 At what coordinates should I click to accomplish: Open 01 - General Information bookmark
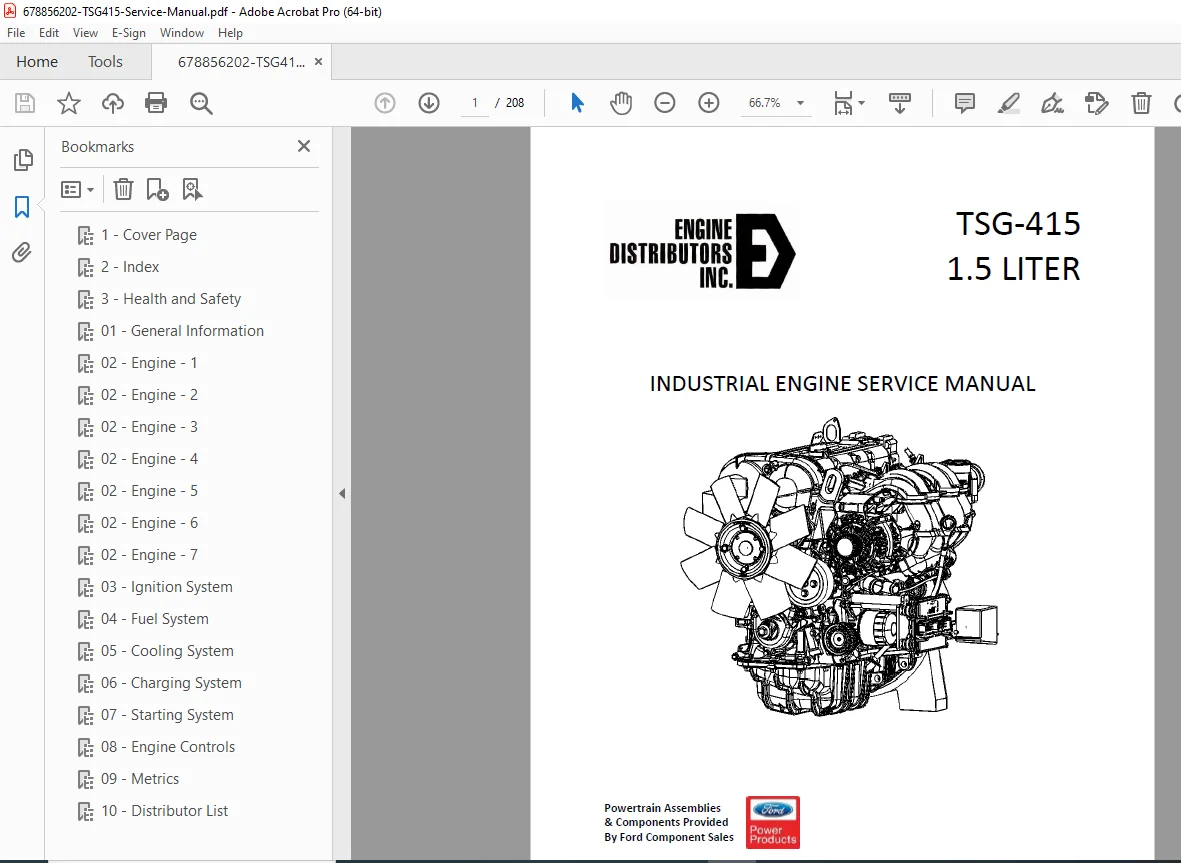(182, 331)
